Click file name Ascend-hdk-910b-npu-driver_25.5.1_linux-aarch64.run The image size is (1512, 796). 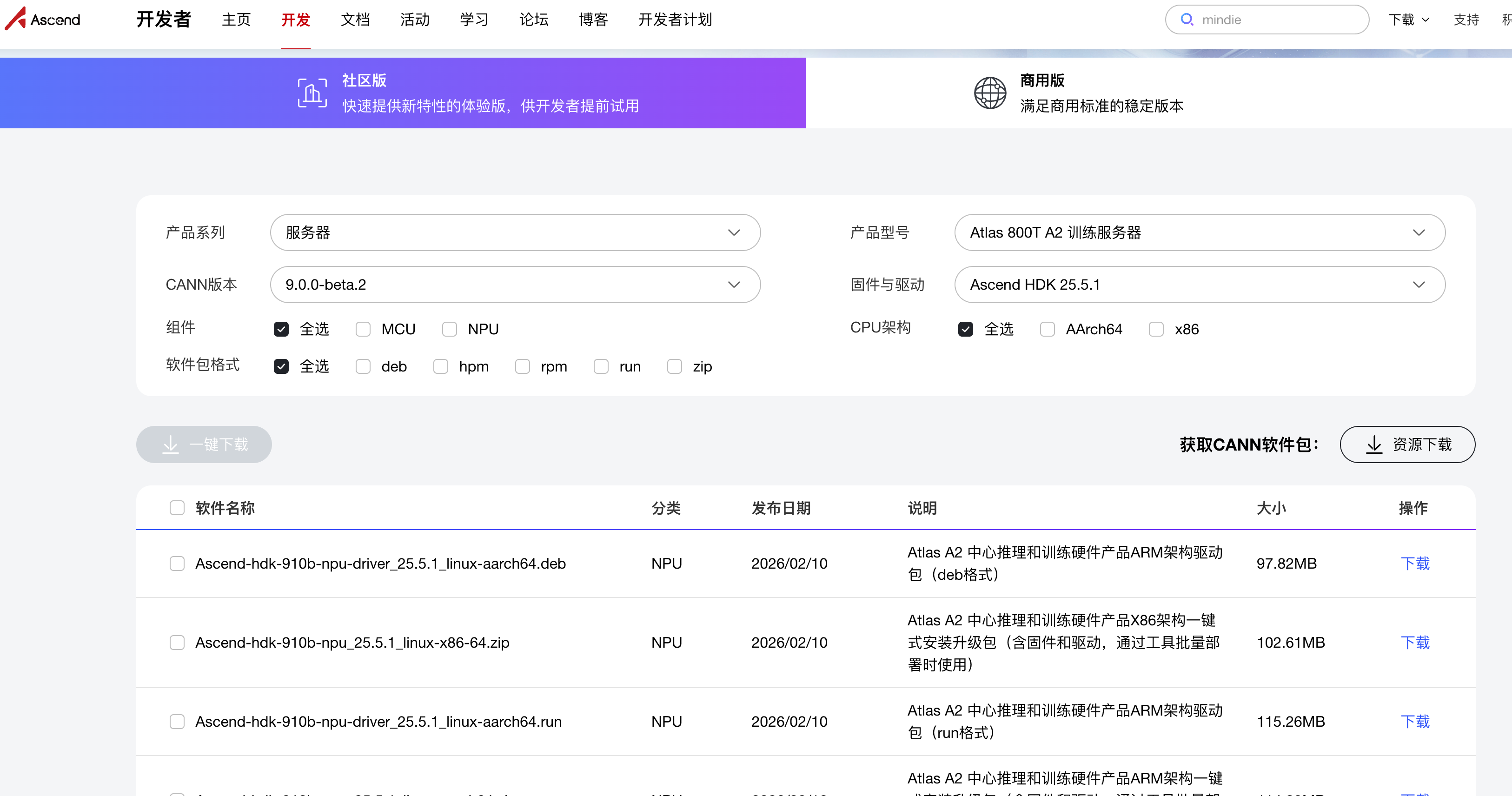378,722
